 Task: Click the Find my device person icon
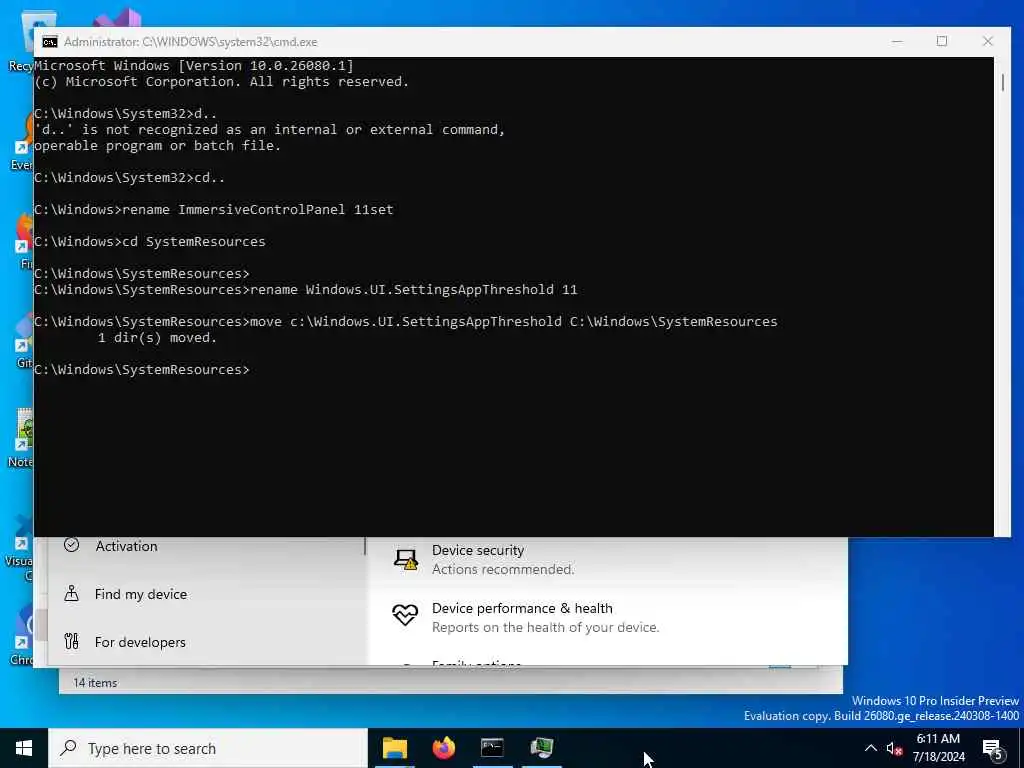72,593
